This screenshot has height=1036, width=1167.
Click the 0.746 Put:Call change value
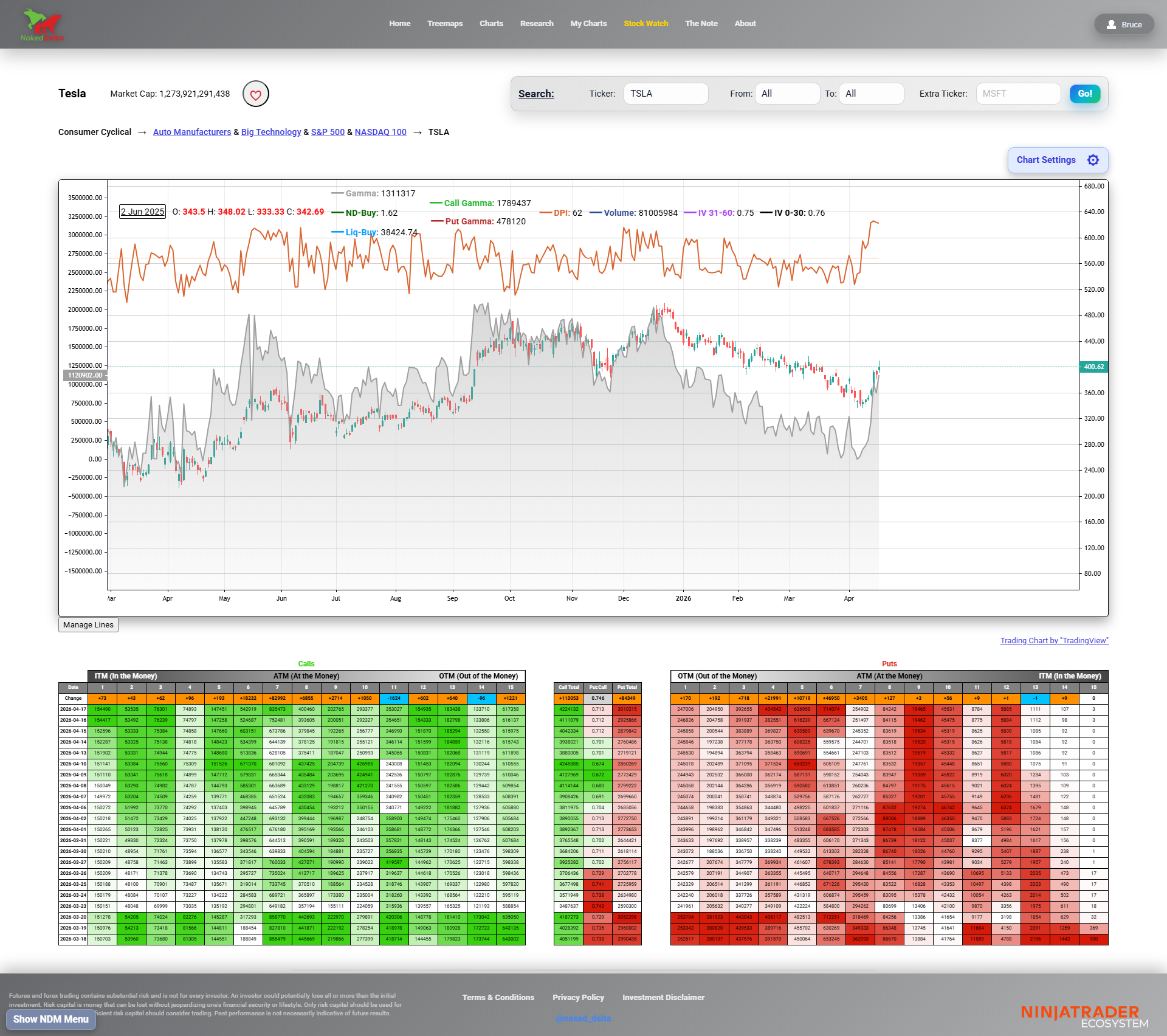(x=597, y=698)
